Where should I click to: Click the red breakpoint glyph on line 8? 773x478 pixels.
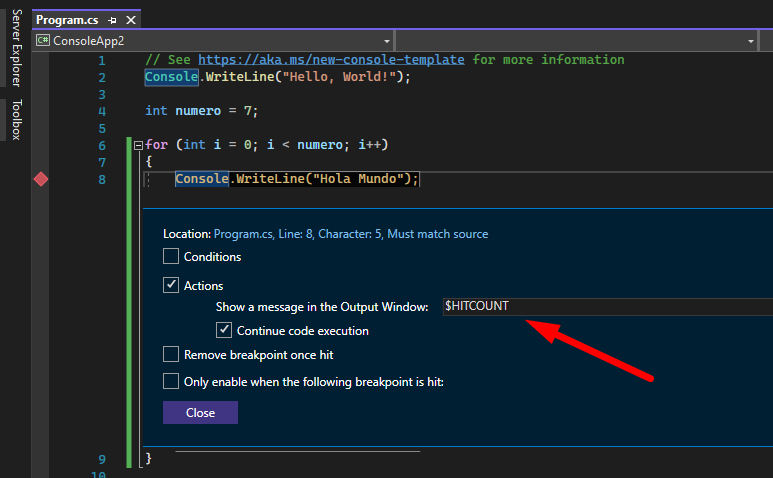[x=41, y=179]
